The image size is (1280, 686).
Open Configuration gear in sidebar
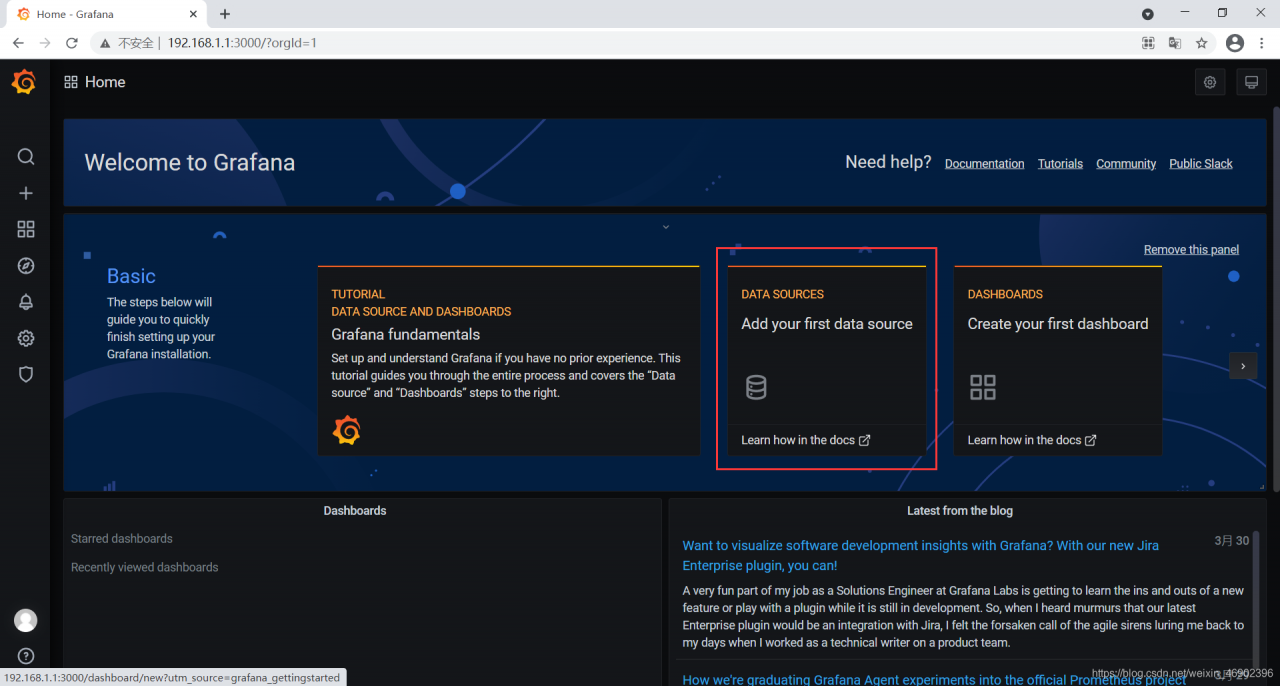tap(26, 338)
